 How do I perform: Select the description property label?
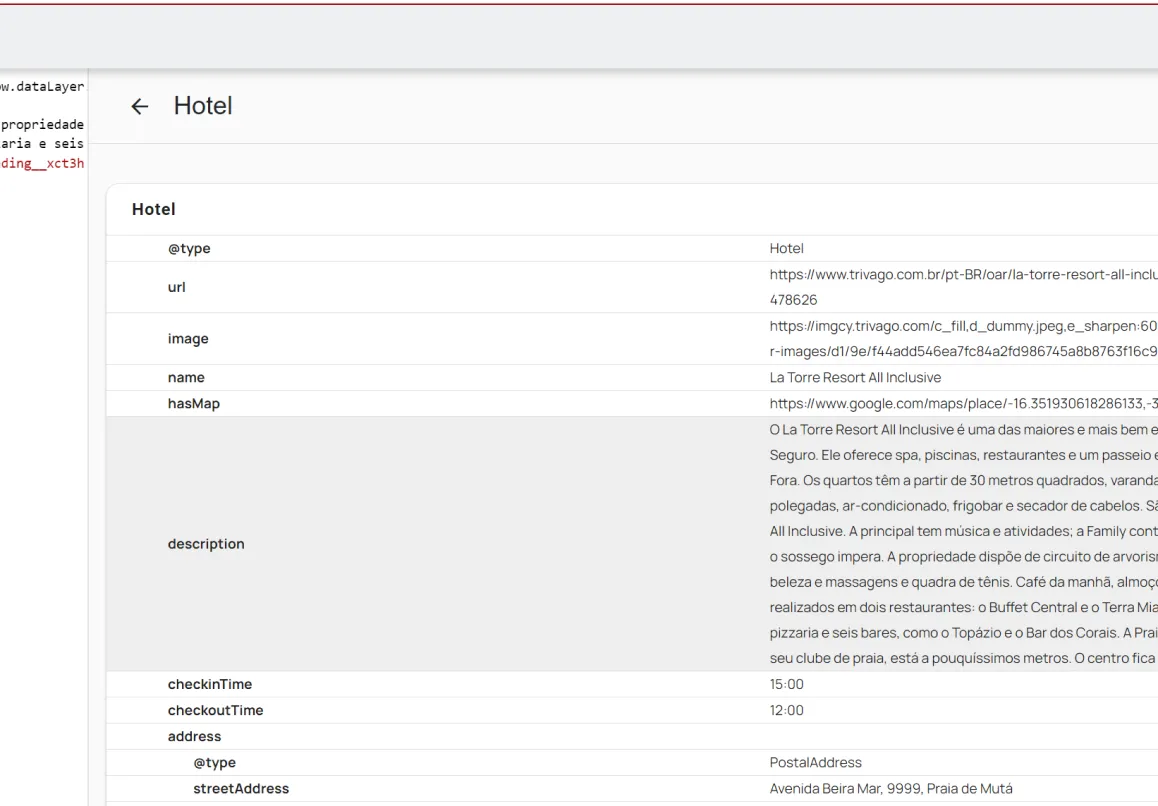(x=206, y=544)
